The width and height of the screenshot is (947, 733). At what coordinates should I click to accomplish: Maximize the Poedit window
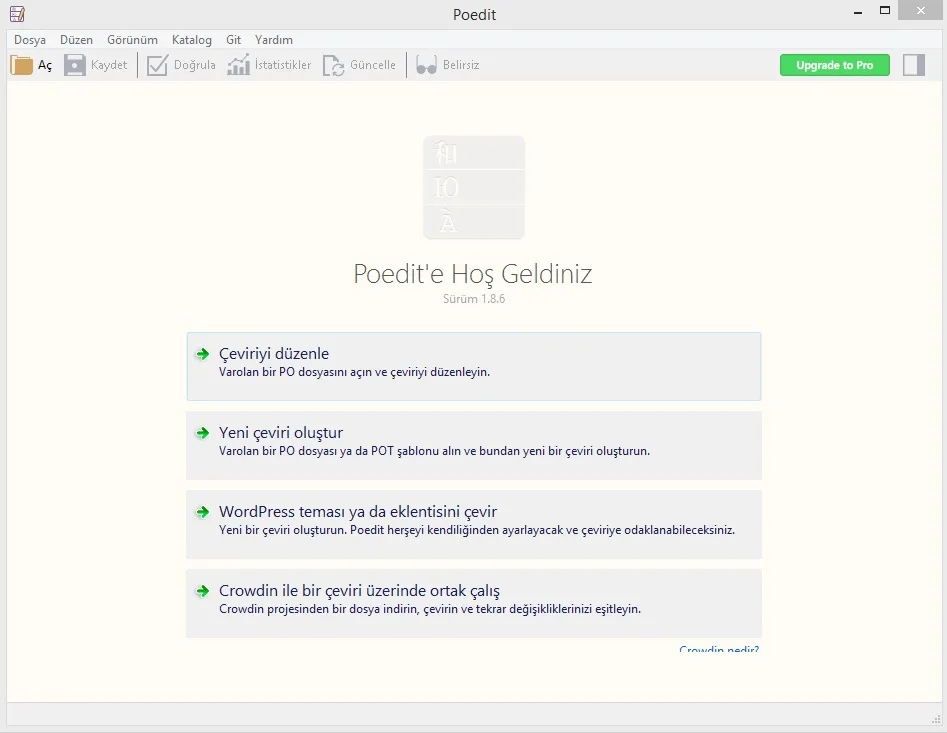[885, 10]
